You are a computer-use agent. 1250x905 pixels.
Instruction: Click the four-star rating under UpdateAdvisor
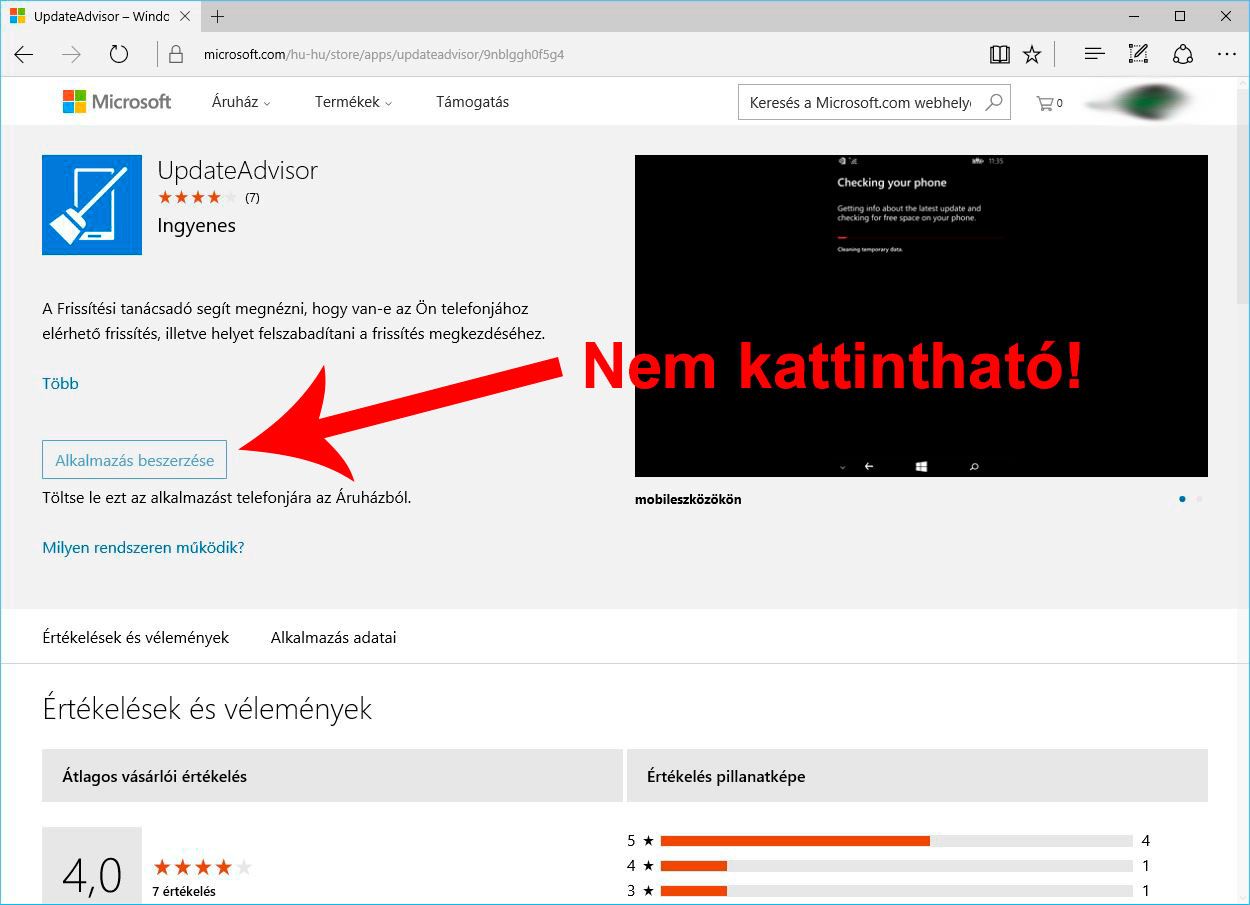198,198
